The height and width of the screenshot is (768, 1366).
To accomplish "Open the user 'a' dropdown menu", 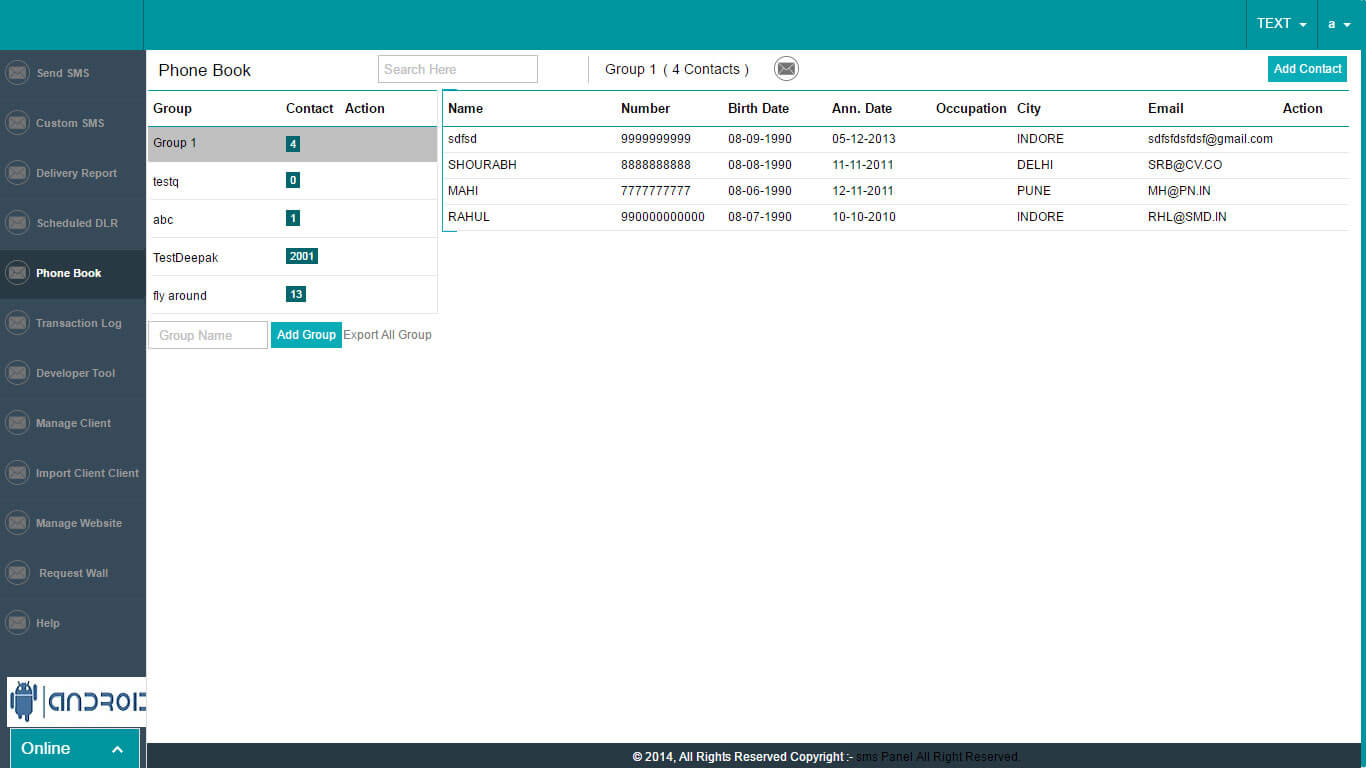I will [1340, 24].
